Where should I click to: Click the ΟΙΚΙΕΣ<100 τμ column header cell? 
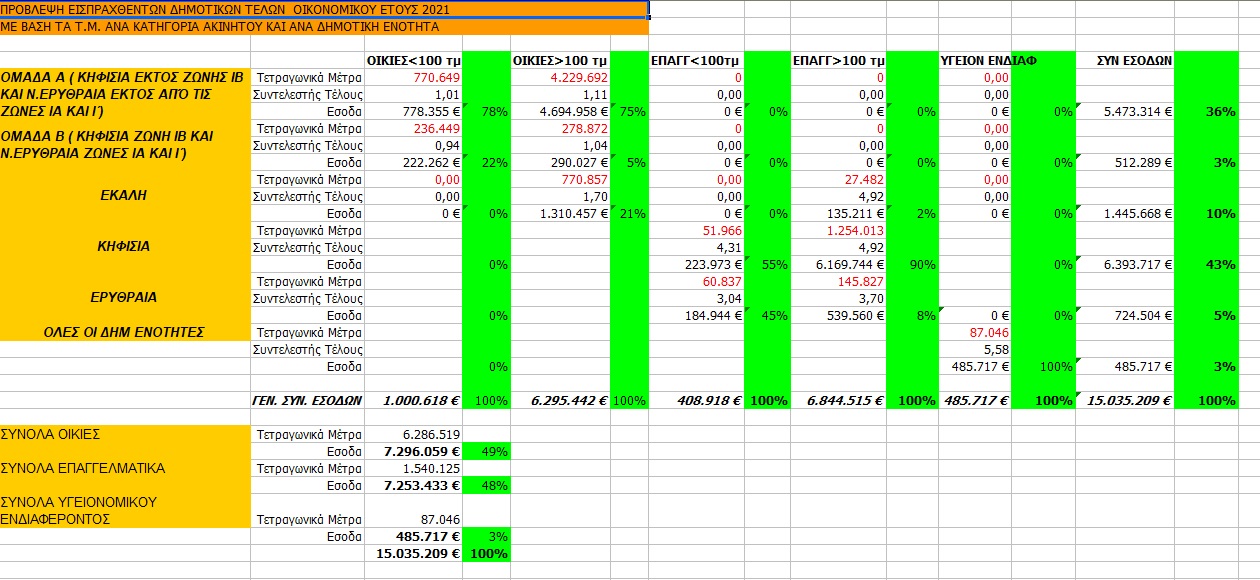414,61
